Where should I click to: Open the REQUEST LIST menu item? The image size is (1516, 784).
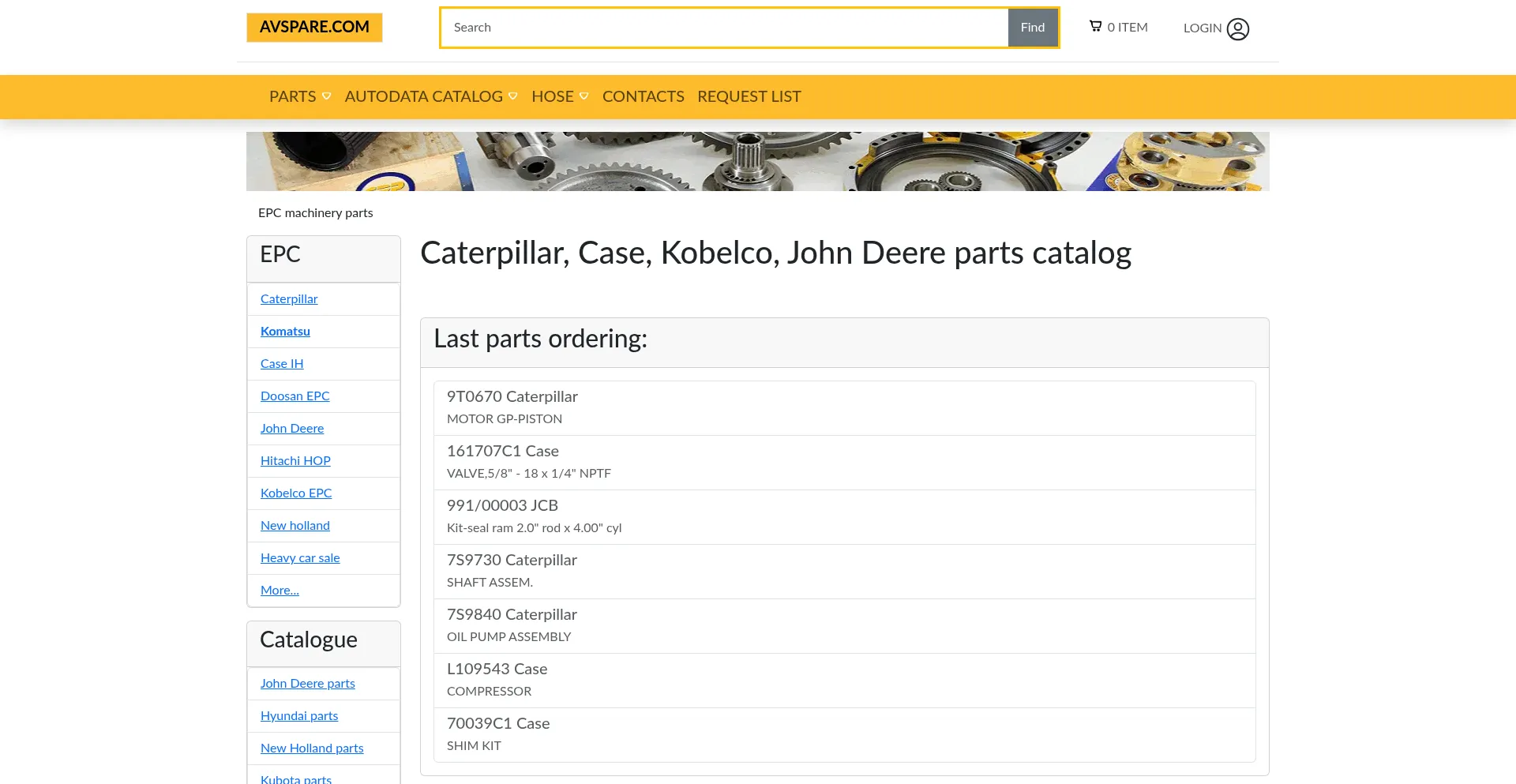(749, 96)
